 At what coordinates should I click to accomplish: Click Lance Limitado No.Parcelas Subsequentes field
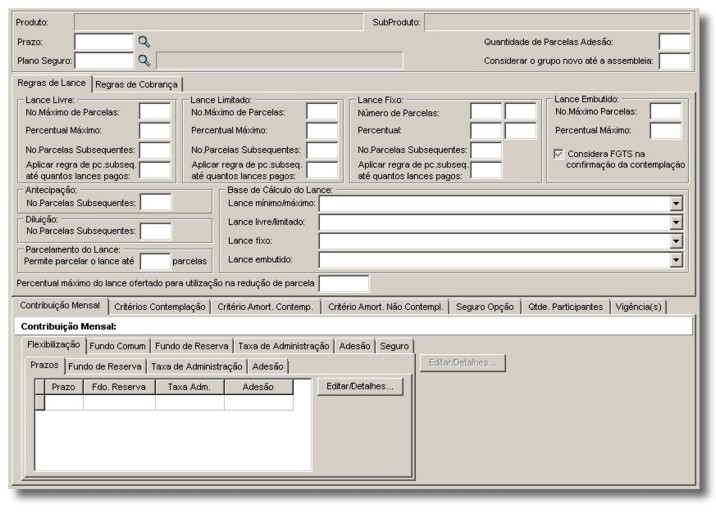click(x=322, y=150)
